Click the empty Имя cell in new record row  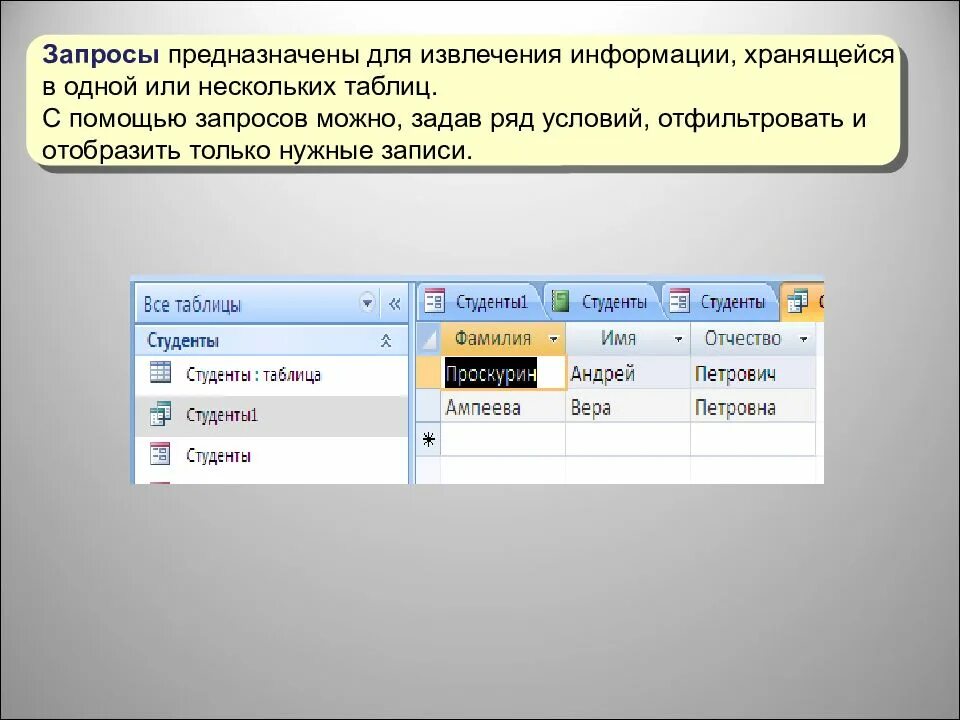628,440
